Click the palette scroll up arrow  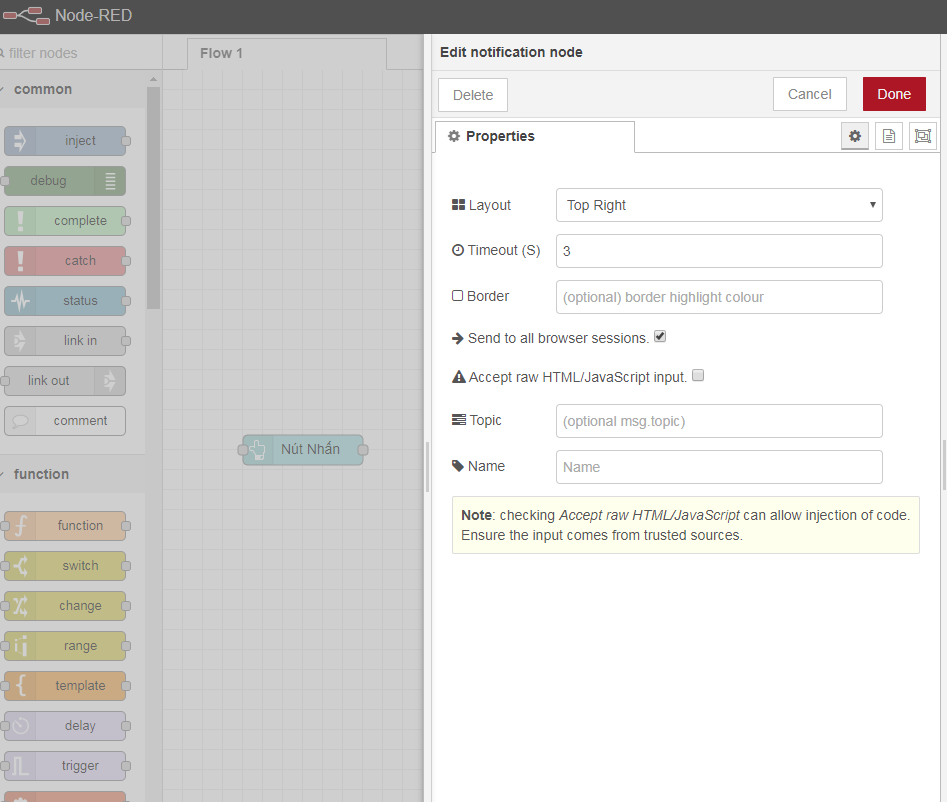tap(153, 79)
